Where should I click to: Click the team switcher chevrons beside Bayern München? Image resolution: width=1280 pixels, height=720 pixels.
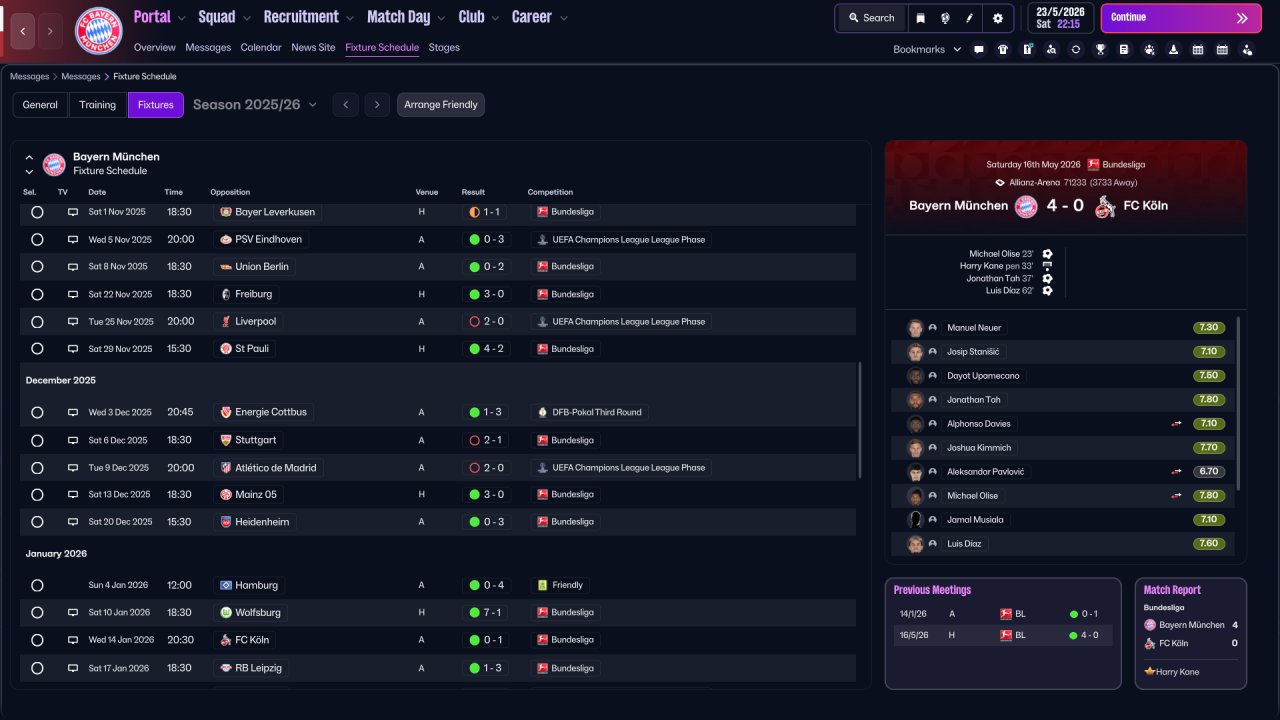pyautogui.click(x=29, y=164)
